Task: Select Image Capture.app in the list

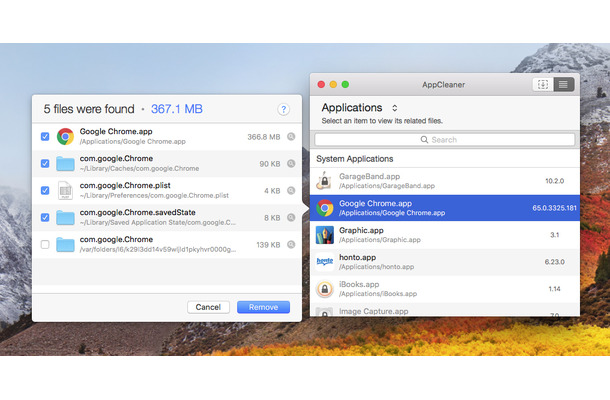Action: 445,311
